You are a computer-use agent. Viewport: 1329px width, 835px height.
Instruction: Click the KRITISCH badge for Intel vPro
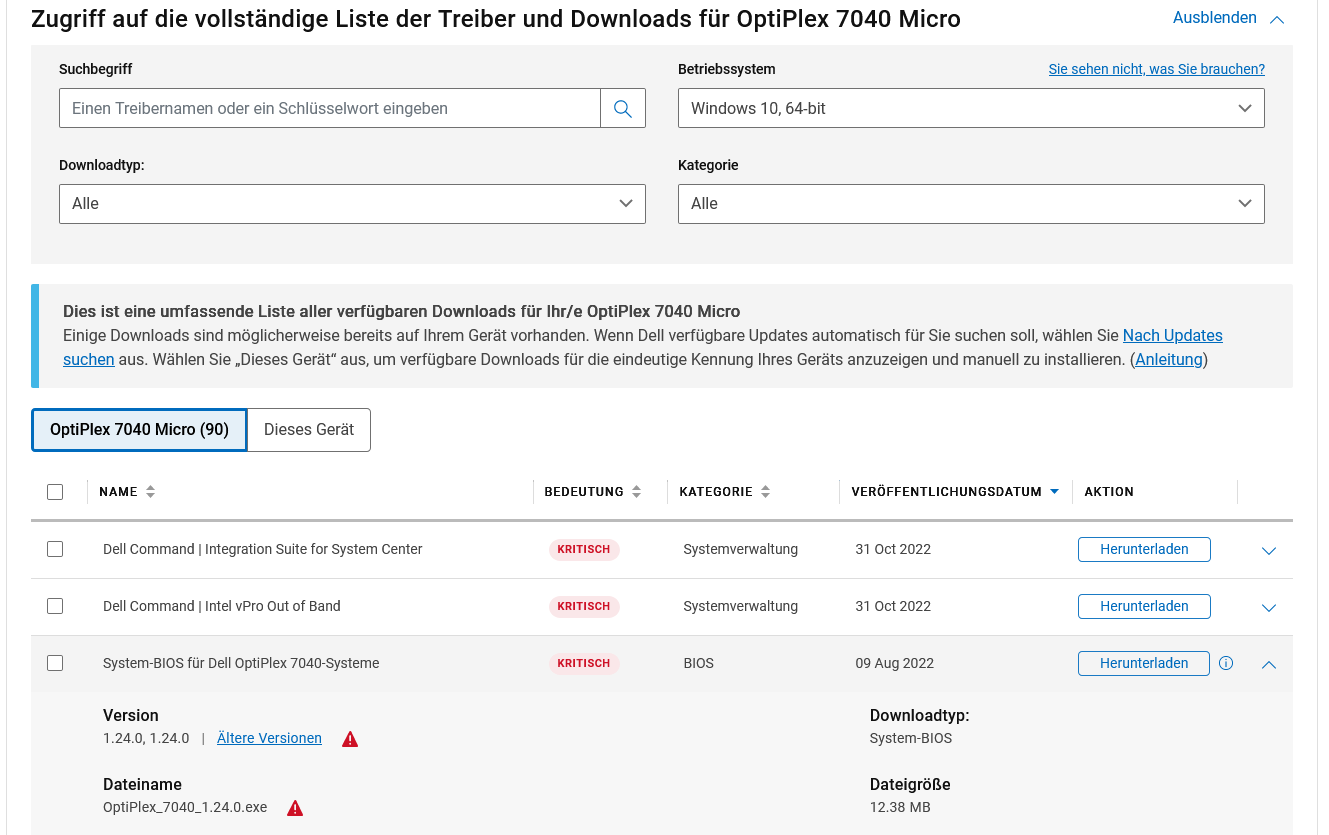coord(584,606)
